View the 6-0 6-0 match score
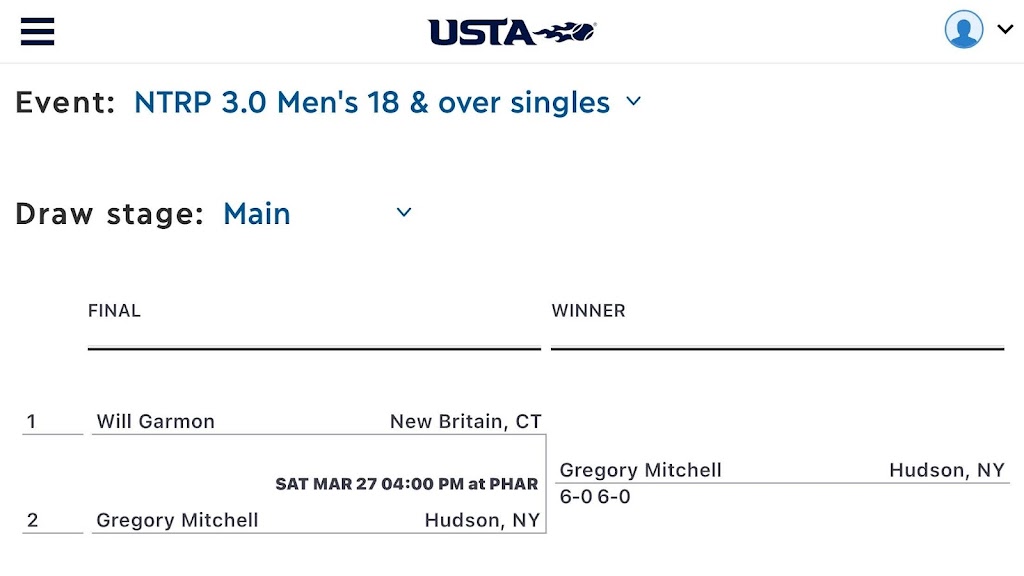1024x576 pixels. pyautogui.click(x=595, y=497)
